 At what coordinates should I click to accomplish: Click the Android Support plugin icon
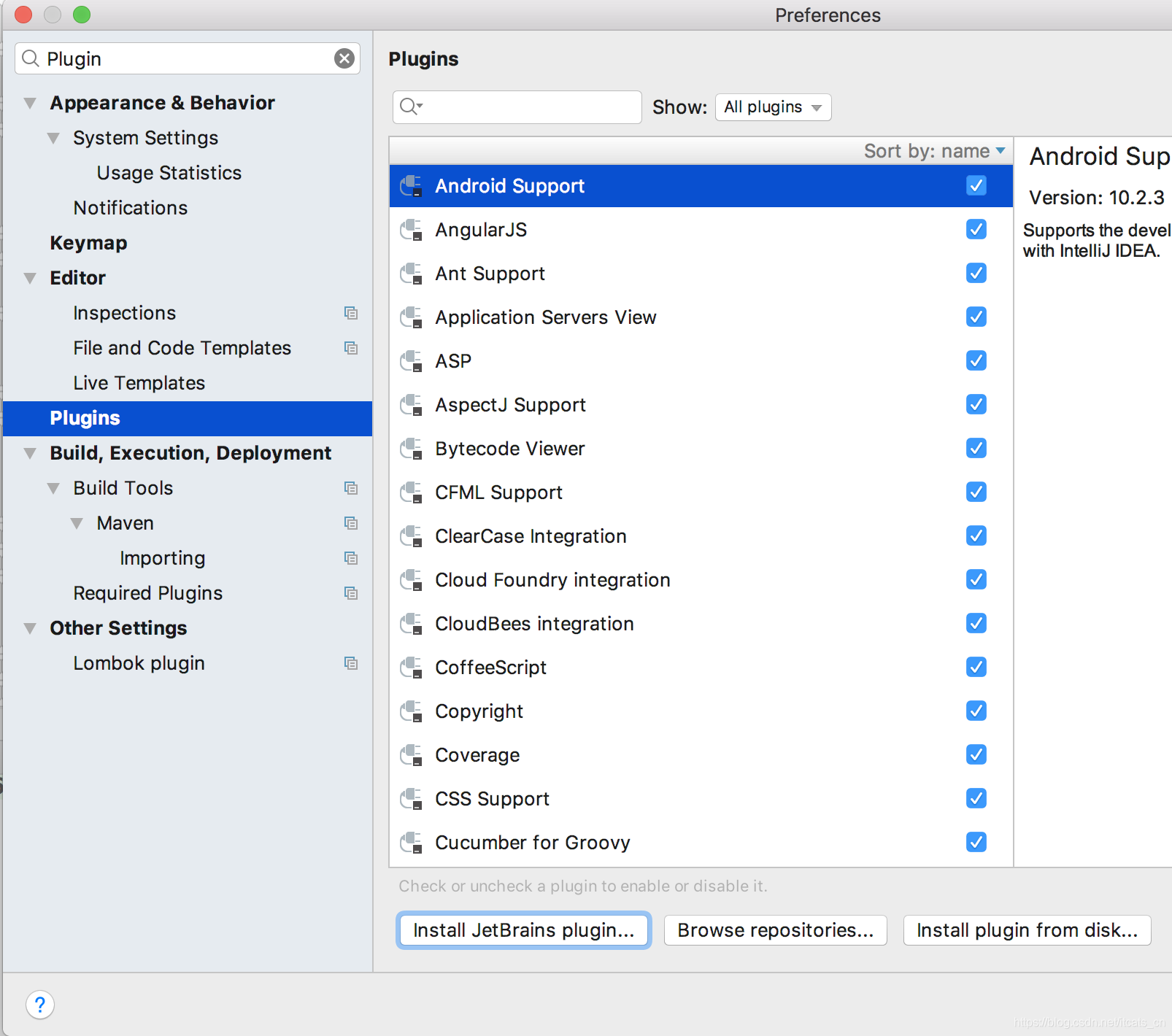(x=412, y=186)
